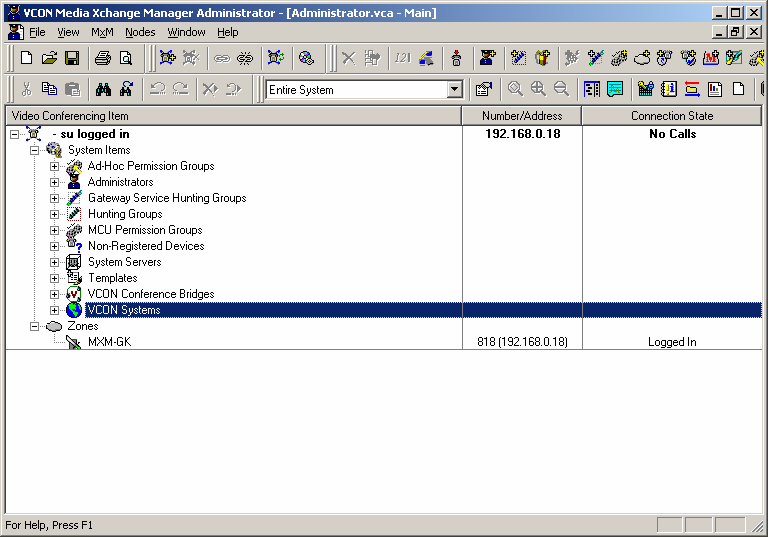Click the tree list view icon
The image size is (768, 537).
coord(592,89)
